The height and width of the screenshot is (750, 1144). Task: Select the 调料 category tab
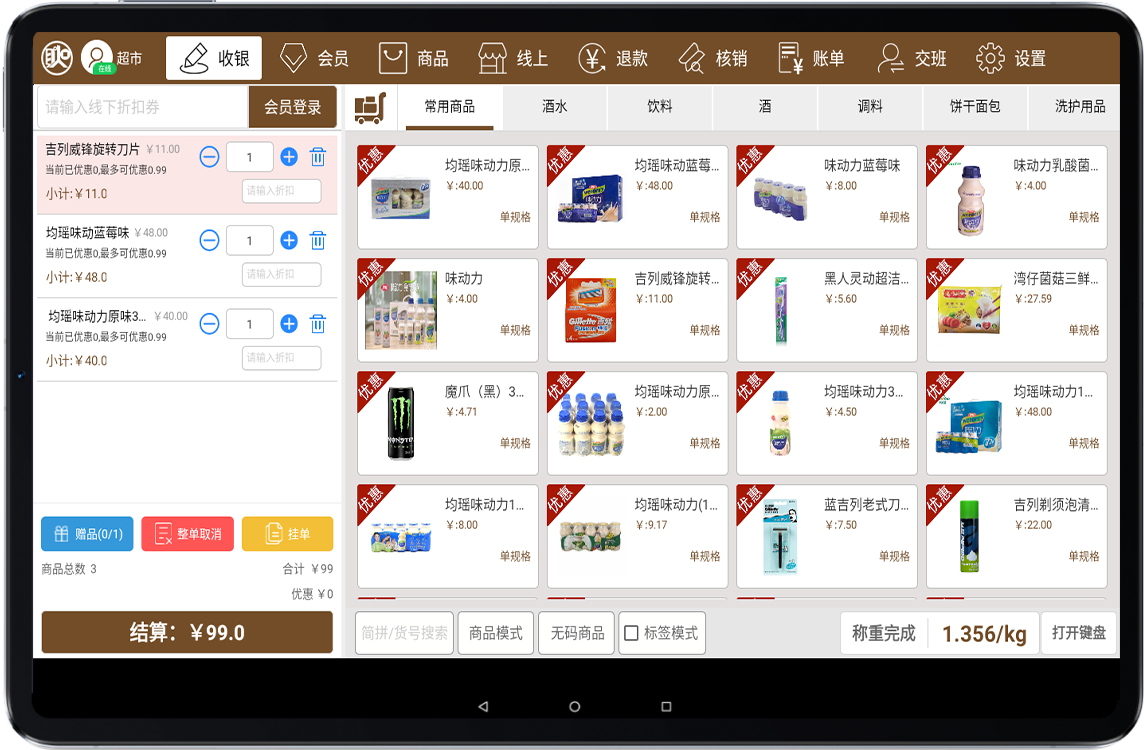(870, 107)
